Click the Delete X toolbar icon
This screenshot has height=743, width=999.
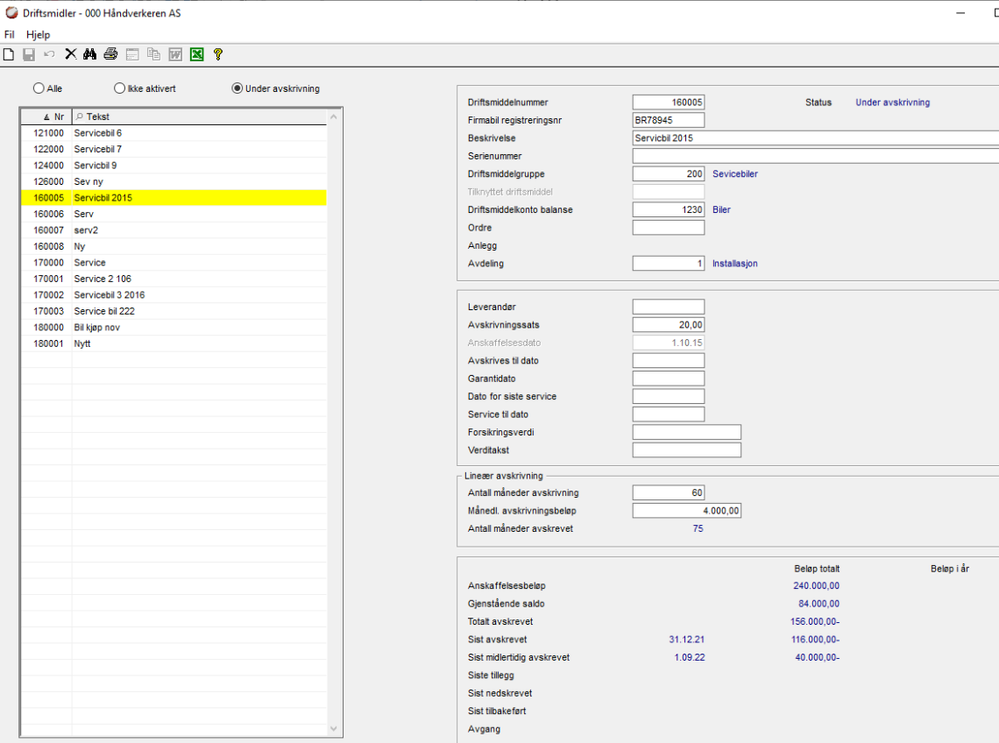pos(71,54)
